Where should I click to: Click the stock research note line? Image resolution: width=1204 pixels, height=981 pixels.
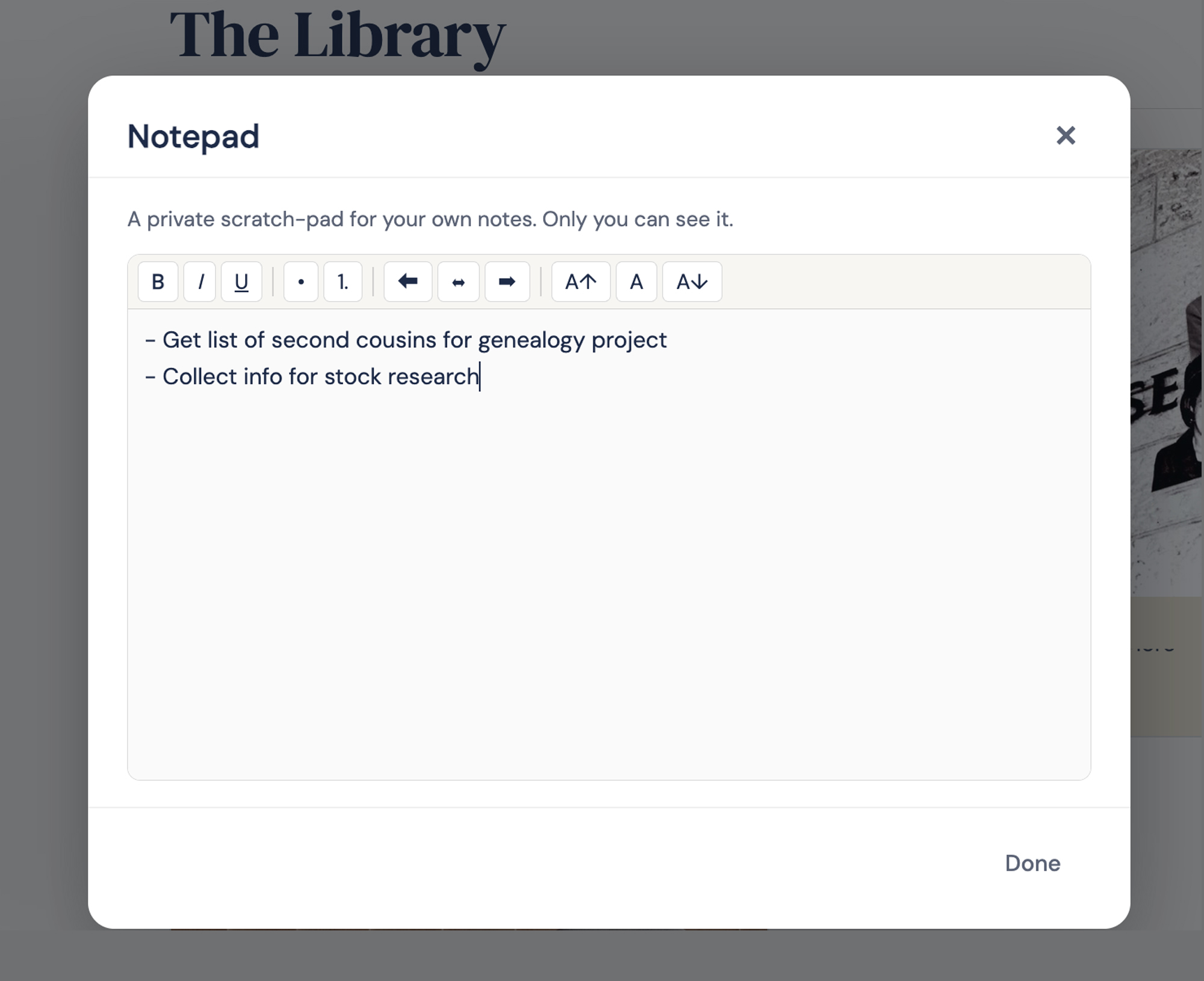pos(312,377)
